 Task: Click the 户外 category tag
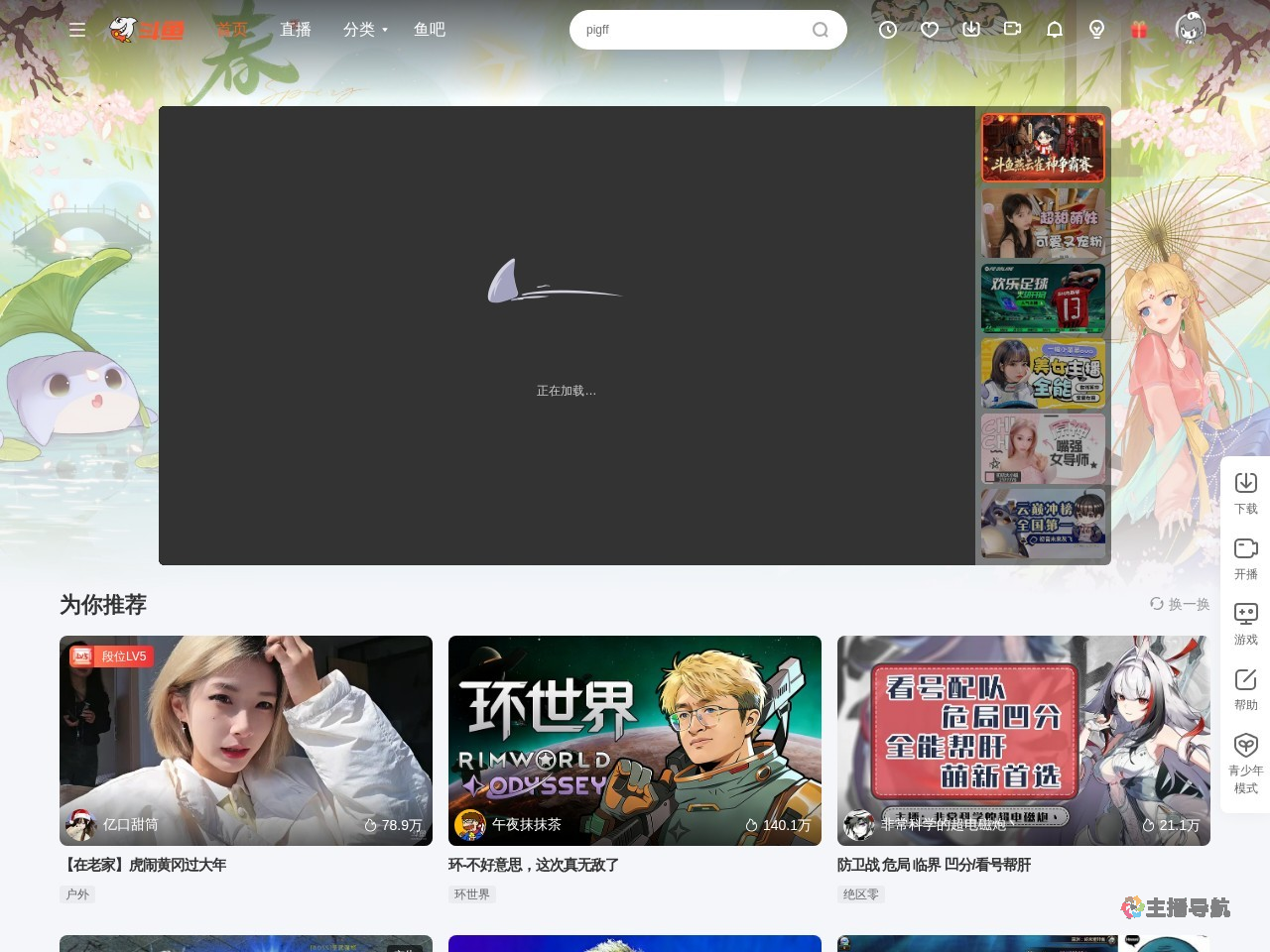coord(77,893)
